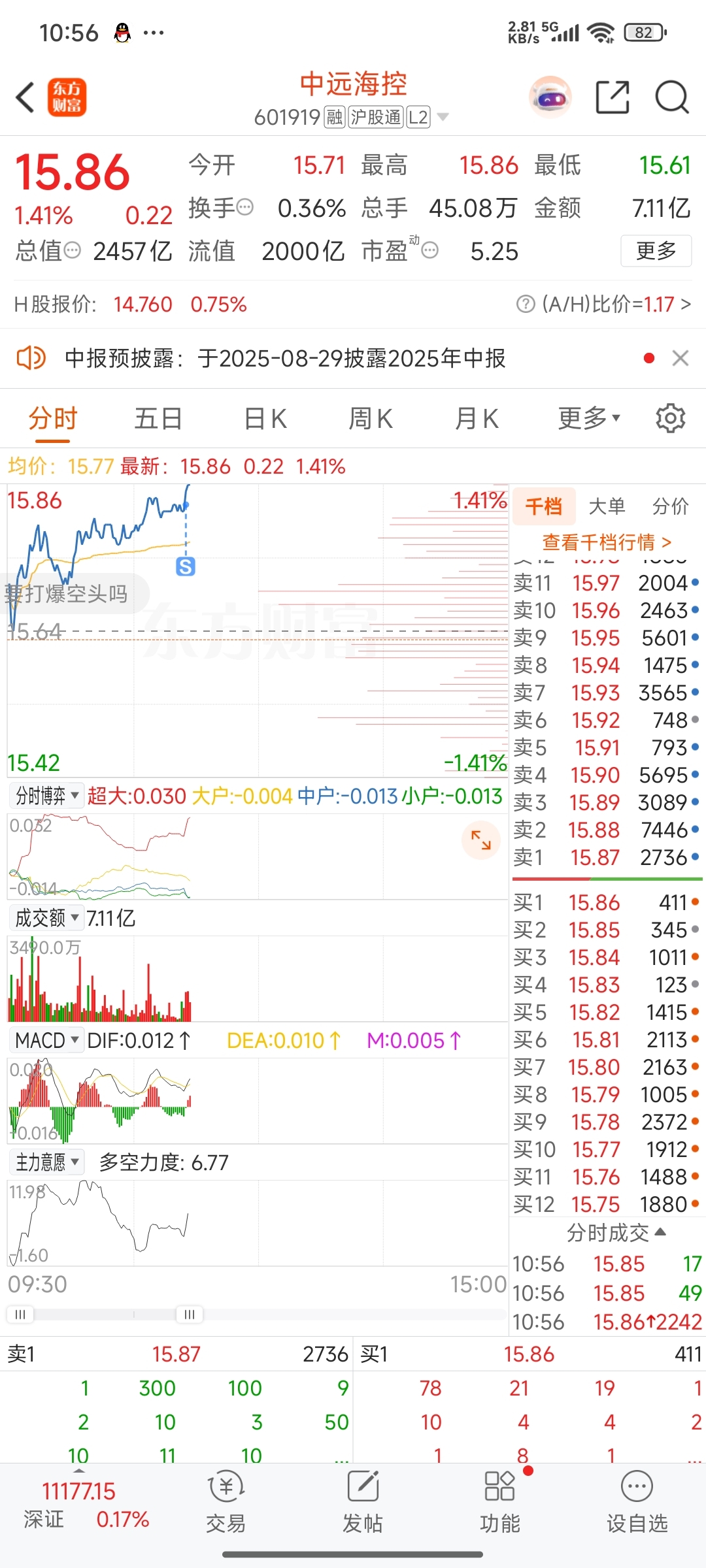Tap the 多空力度 6.77 readout
This screenshot has width=706, height=1568.
click(x=163, y=1162)
